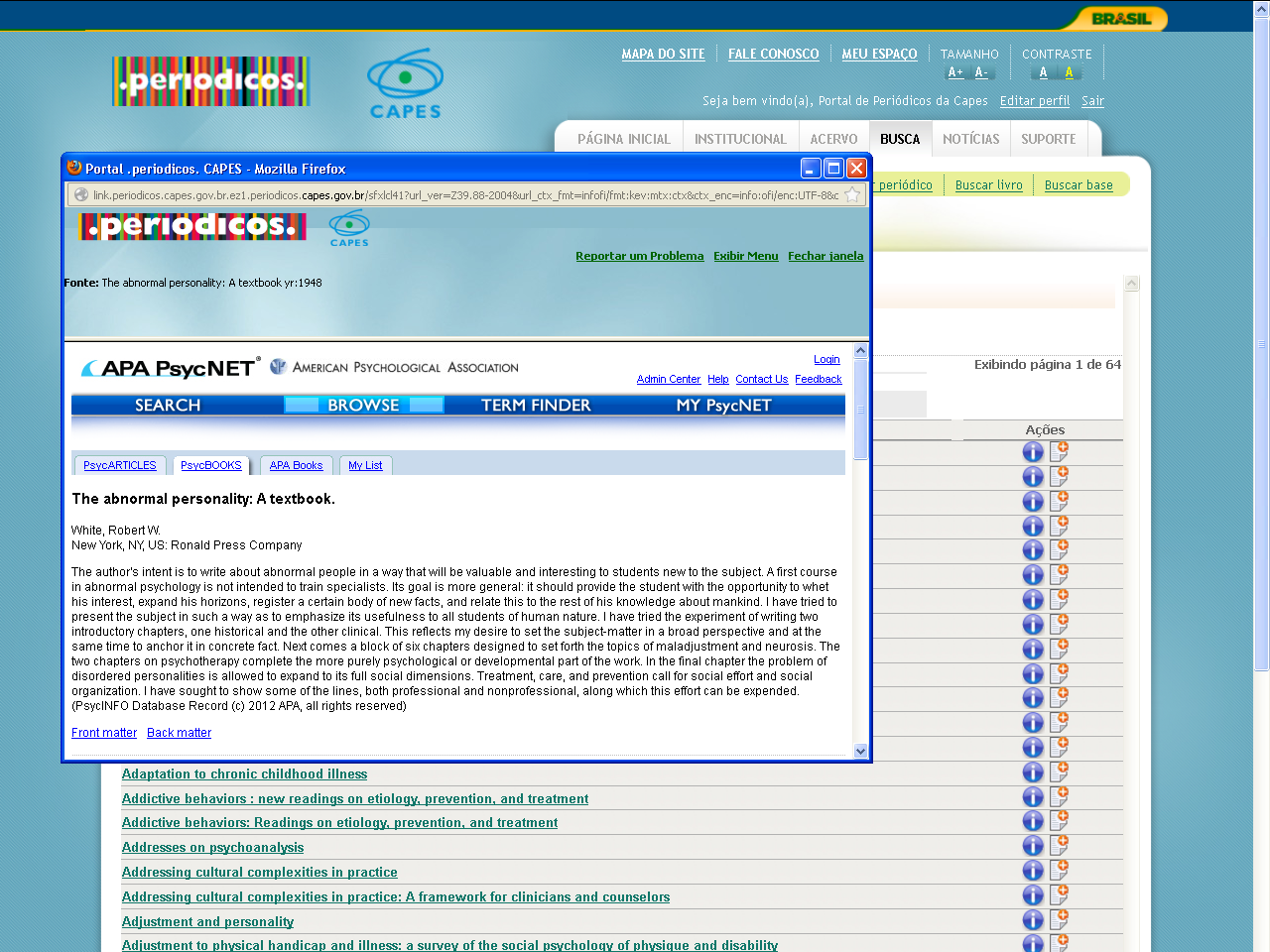The image size is (1270, 952).
Task: Click info icon for Addressing cultural complexities in practice
Action: [1033, 871]
